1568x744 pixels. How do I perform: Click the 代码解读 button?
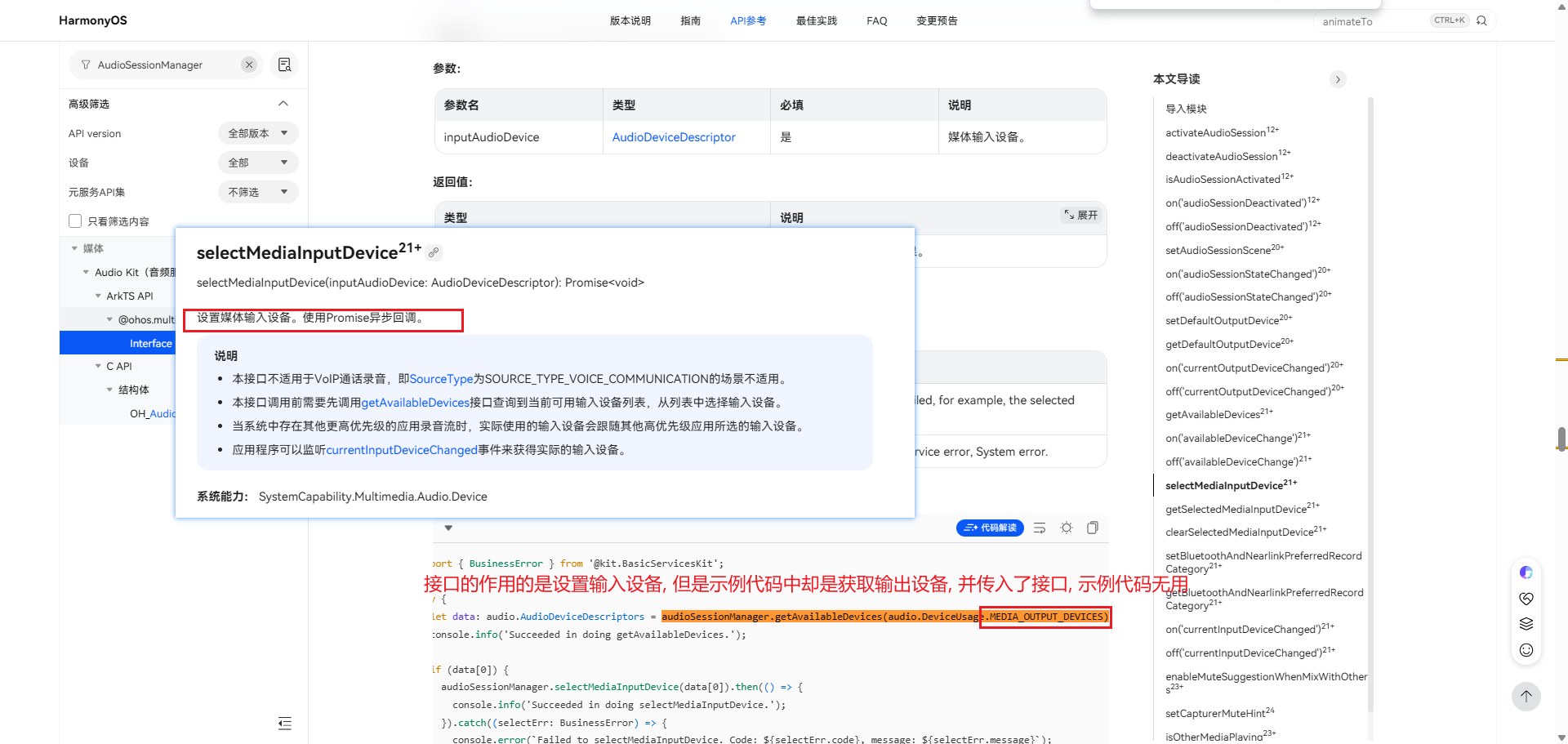(991, 528)
